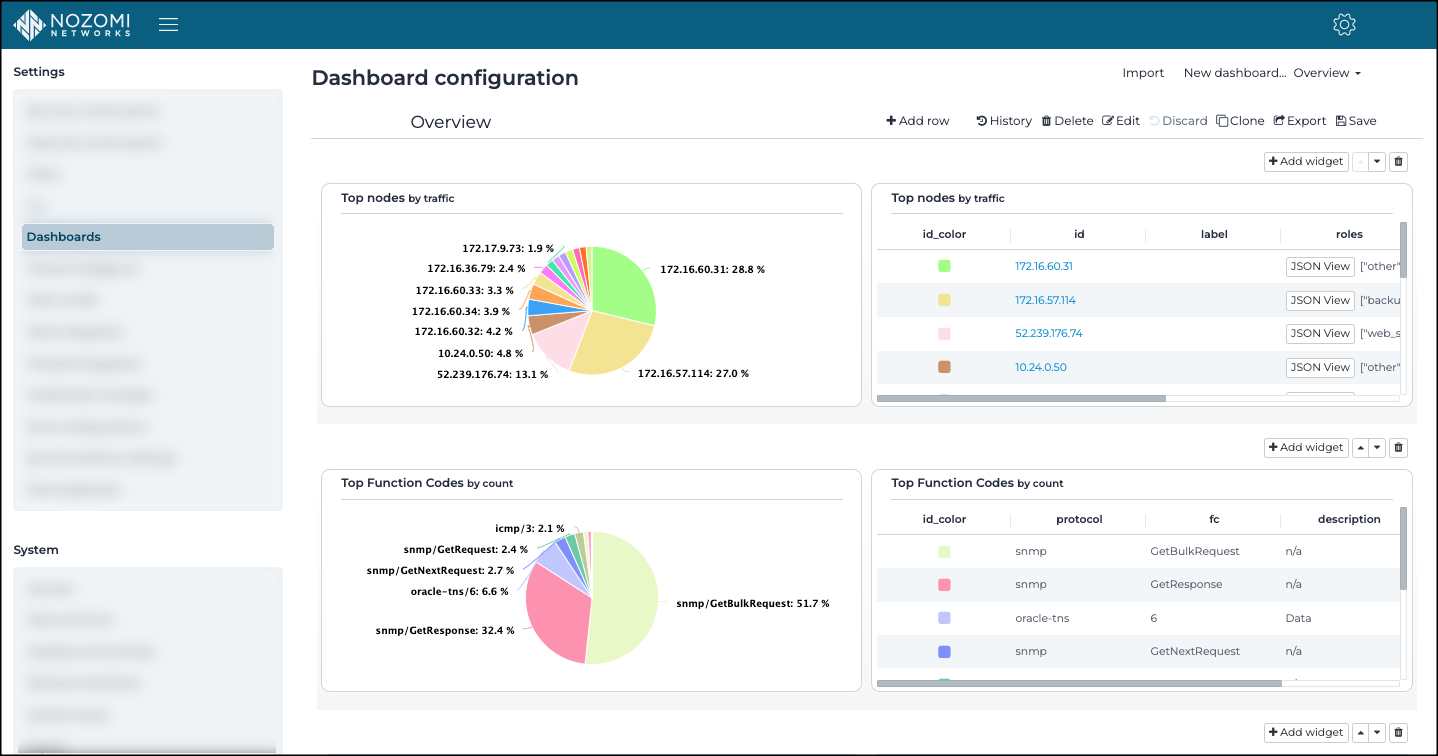Select Dashboards in the Settings sidebar

click(148, 237)
